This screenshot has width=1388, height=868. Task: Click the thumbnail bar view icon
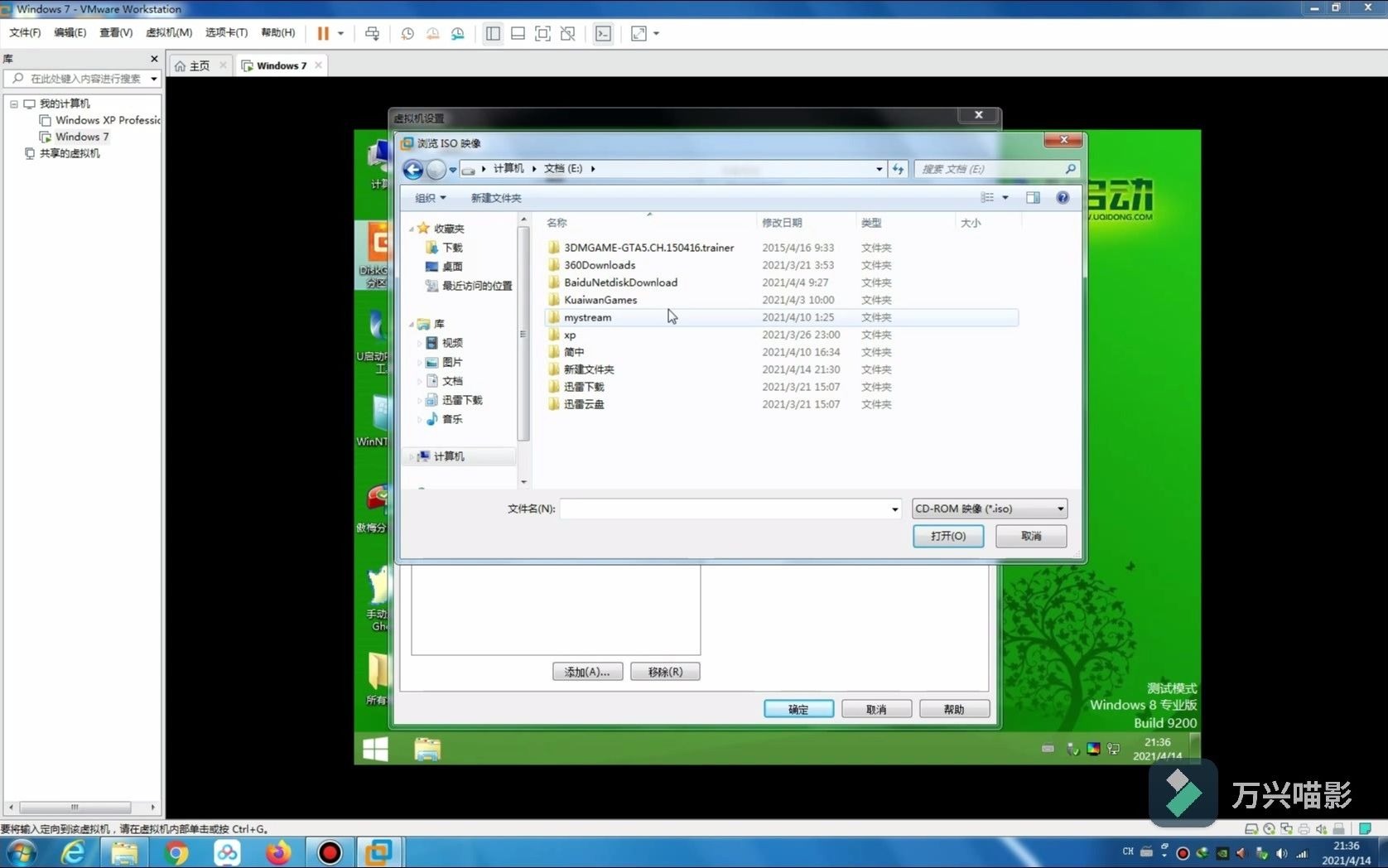(518, 33)
